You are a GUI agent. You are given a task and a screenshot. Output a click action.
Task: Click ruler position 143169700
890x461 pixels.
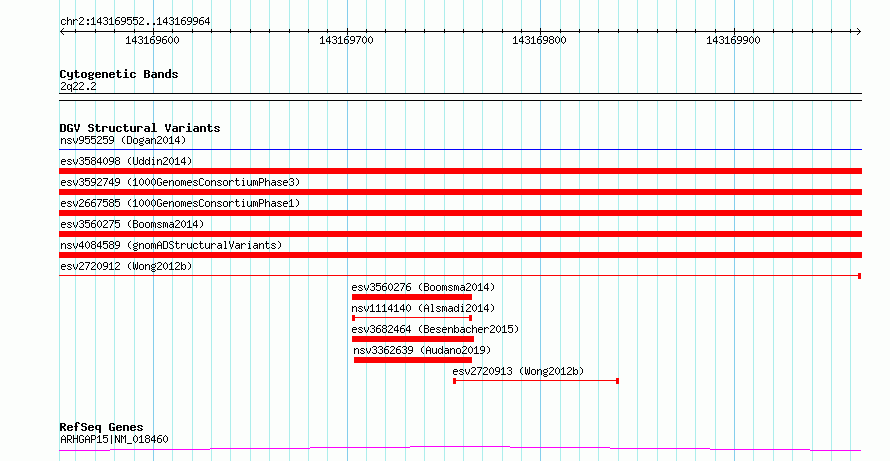click(x=346, y=40)
